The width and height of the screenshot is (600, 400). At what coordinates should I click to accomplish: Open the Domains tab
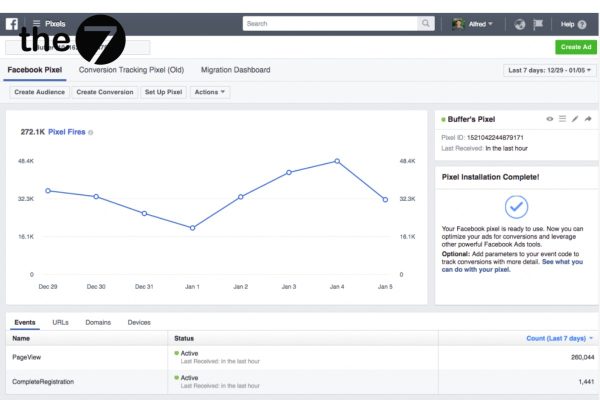coord(98,322)
